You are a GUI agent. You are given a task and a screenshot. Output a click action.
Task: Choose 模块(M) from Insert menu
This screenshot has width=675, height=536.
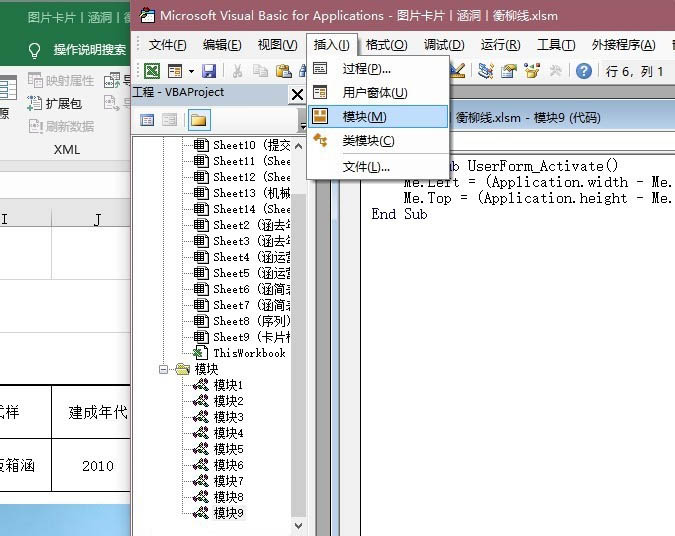click(x=378, y=117)
